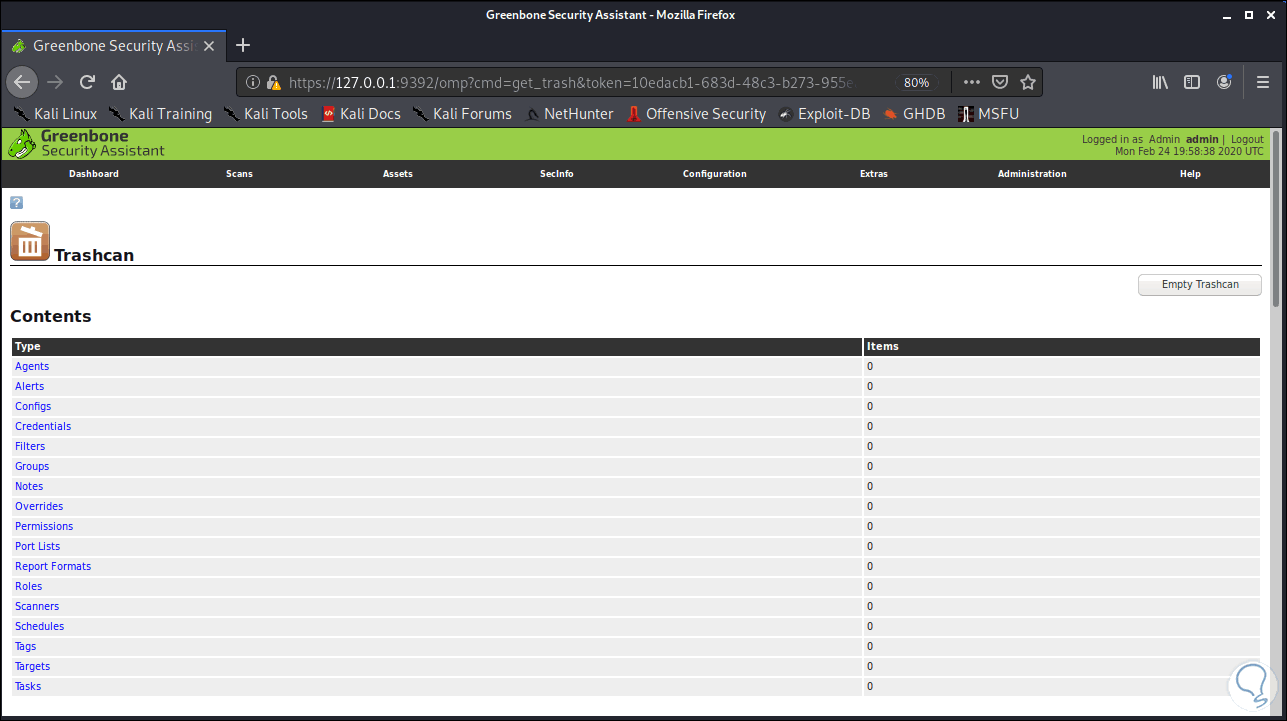Image resolution: width=1287 pixels, height=721 pixels.
Task: Show site information icon in address bar
Action: [253, 82]
